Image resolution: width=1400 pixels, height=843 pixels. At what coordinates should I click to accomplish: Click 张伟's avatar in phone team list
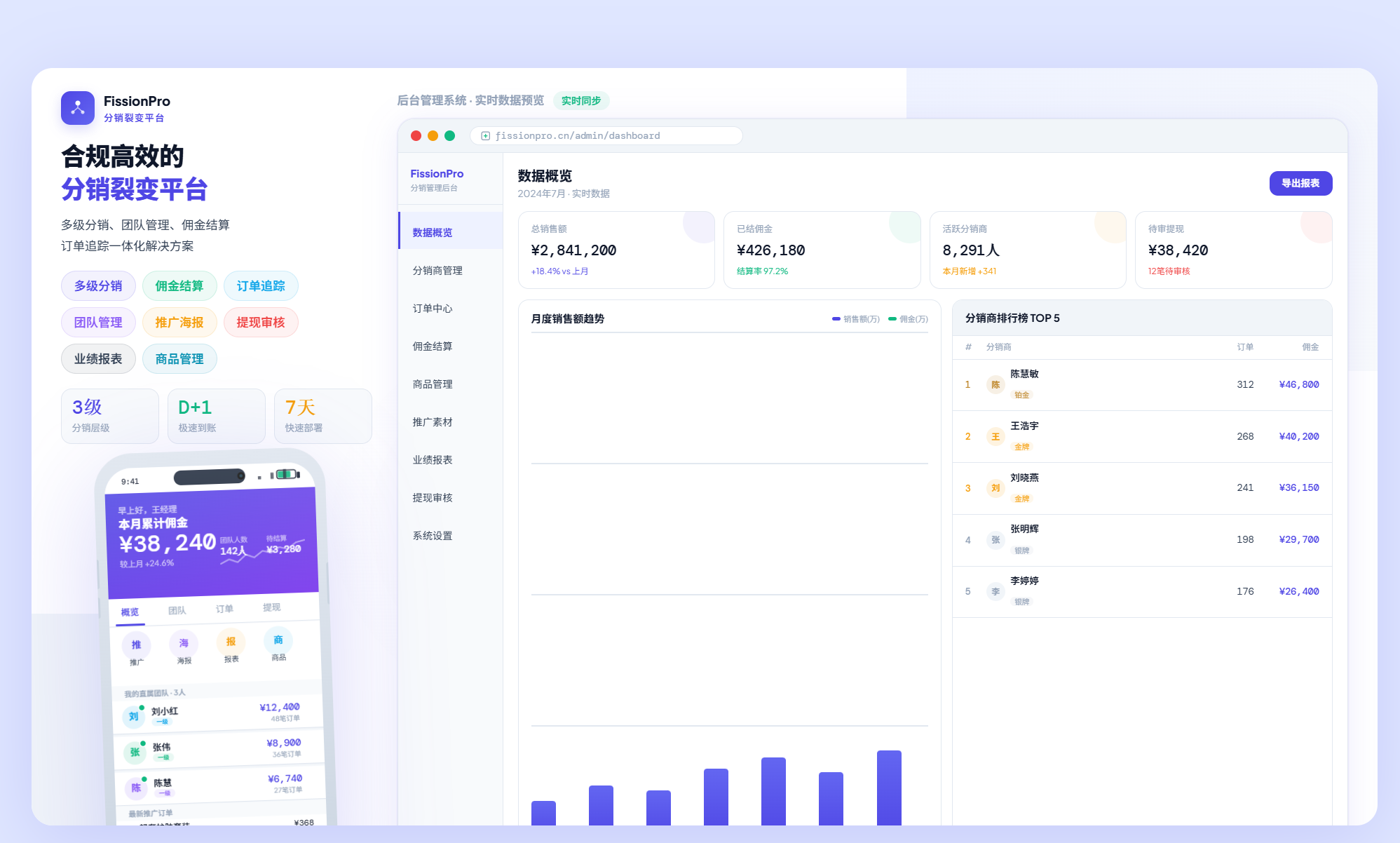(135, 752)
